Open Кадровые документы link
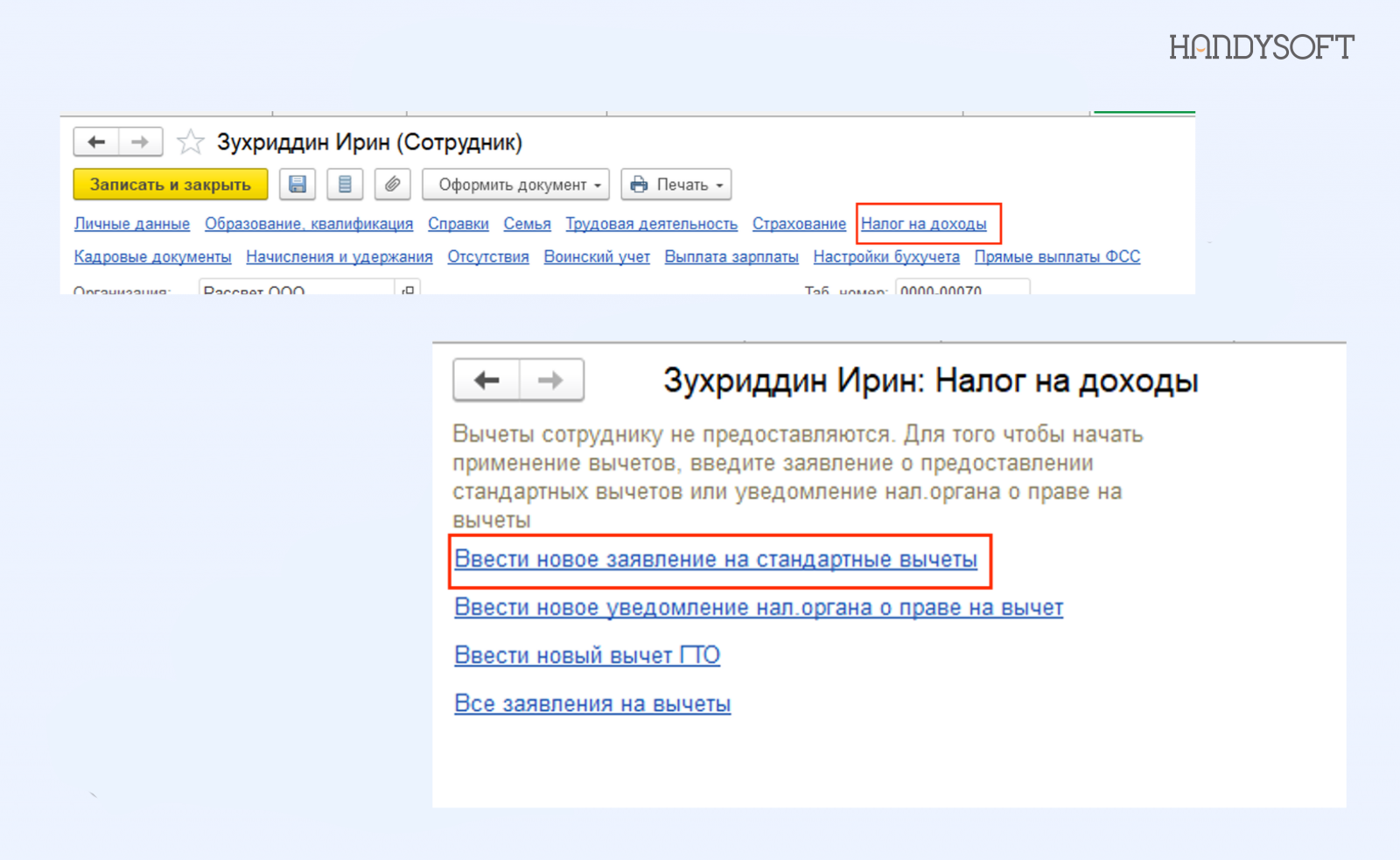This screenshot has height=860, width=1400. click(153, 257)
